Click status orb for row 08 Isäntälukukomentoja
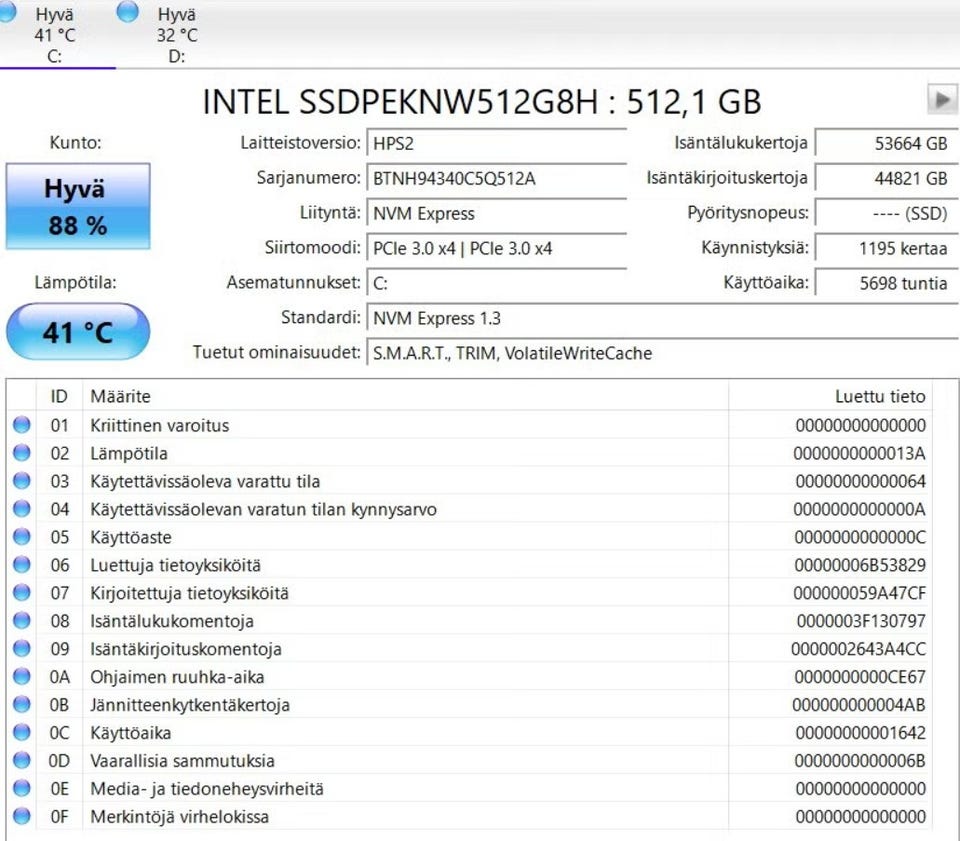The width and height of the screenshot is (960, 841). [21, 621]
